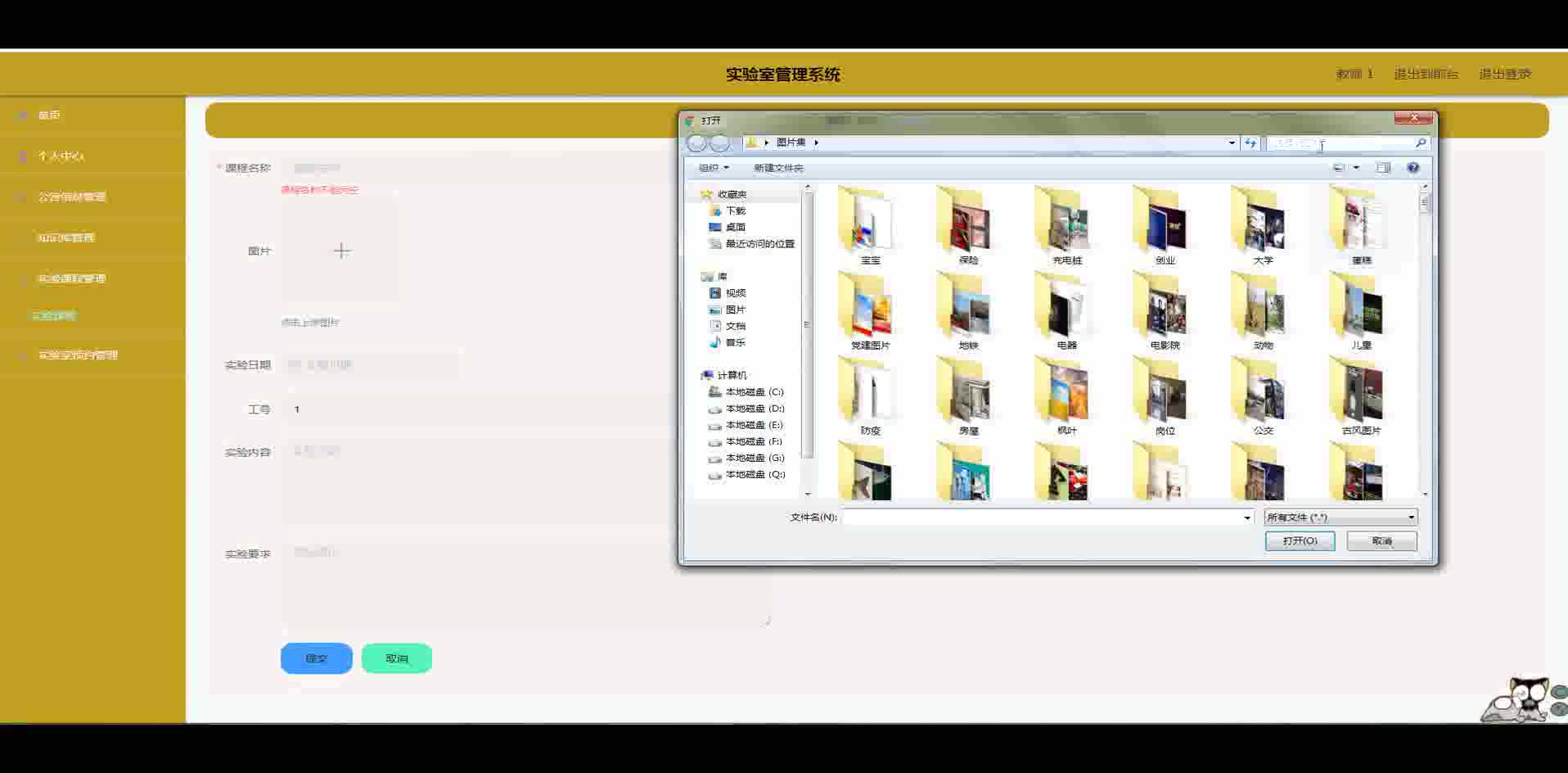The image size is (1568, 773).
Task: Open the 古风图片 folder
Action: [1361, 397]
